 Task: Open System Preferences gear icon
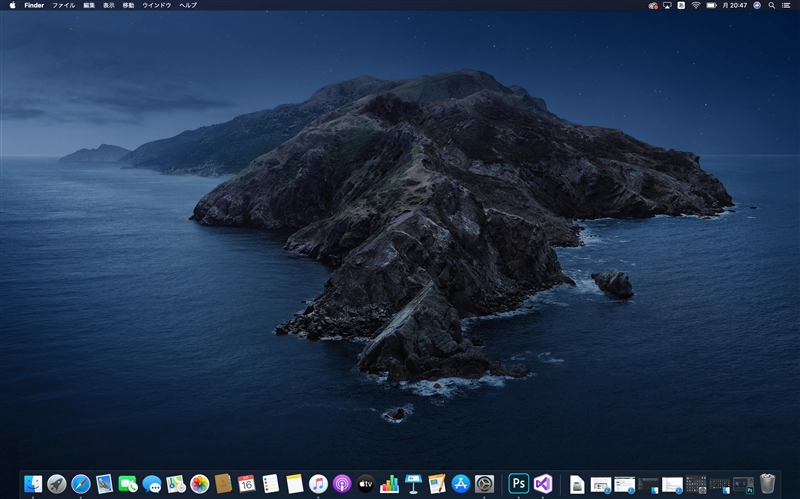pos(484,484)
